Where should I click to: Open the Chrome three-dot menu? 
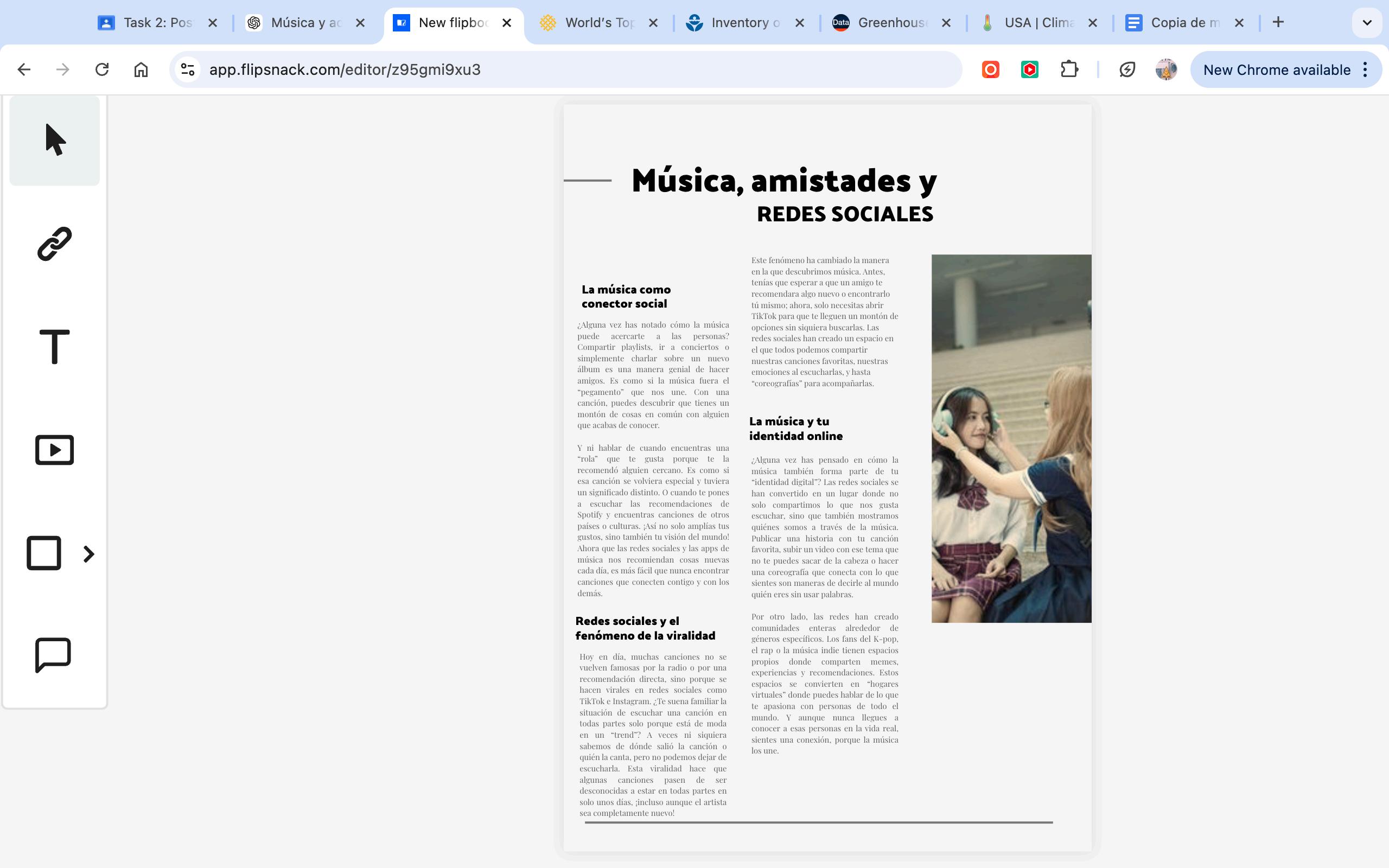click(x=1366, y=69)
